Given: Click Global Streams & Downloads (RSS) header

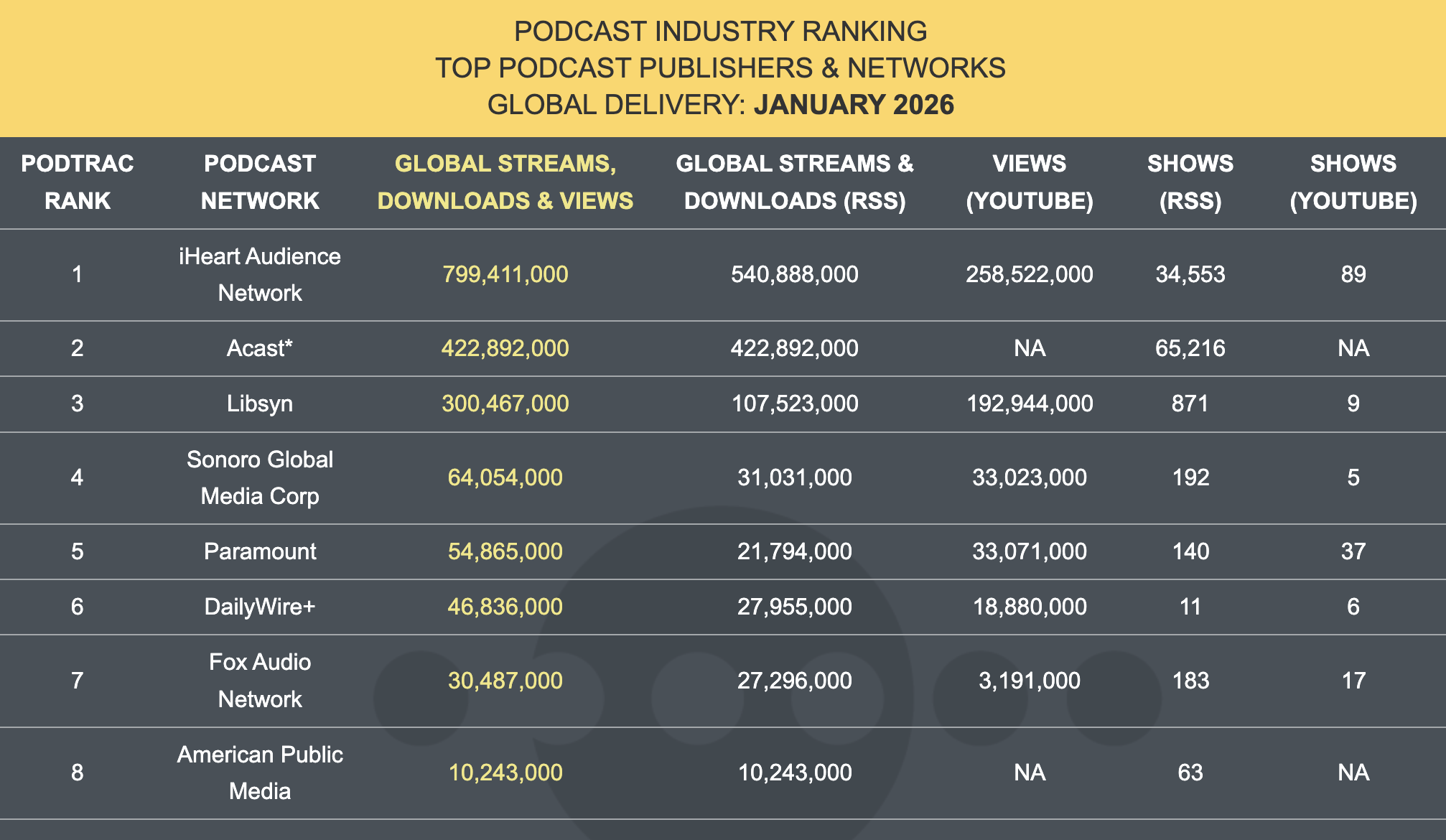Looking at the screenshot, I should 794,182.
